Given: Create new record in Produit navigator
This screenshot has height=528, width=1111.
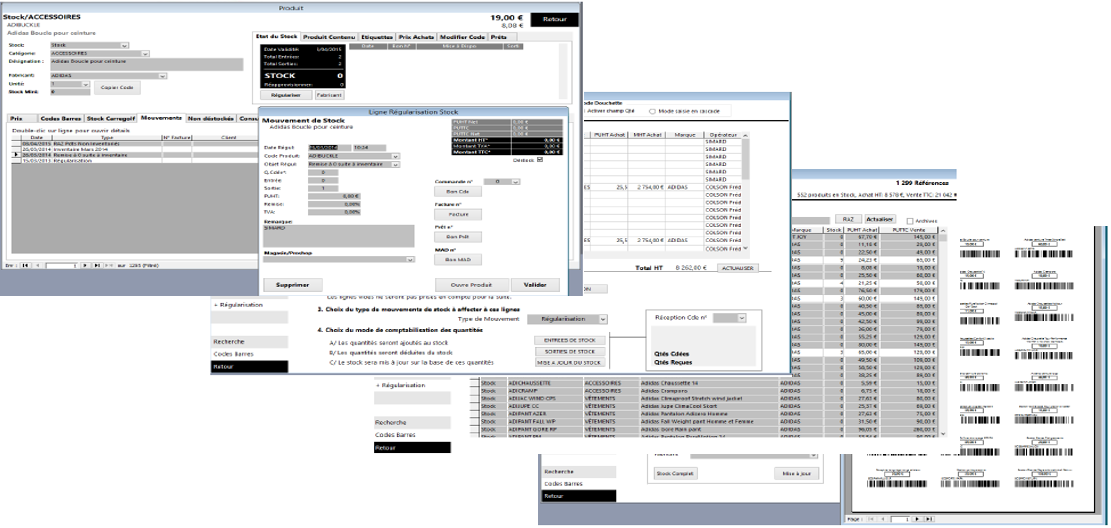Looking at the screenshot, I should [x=108, y=265].
